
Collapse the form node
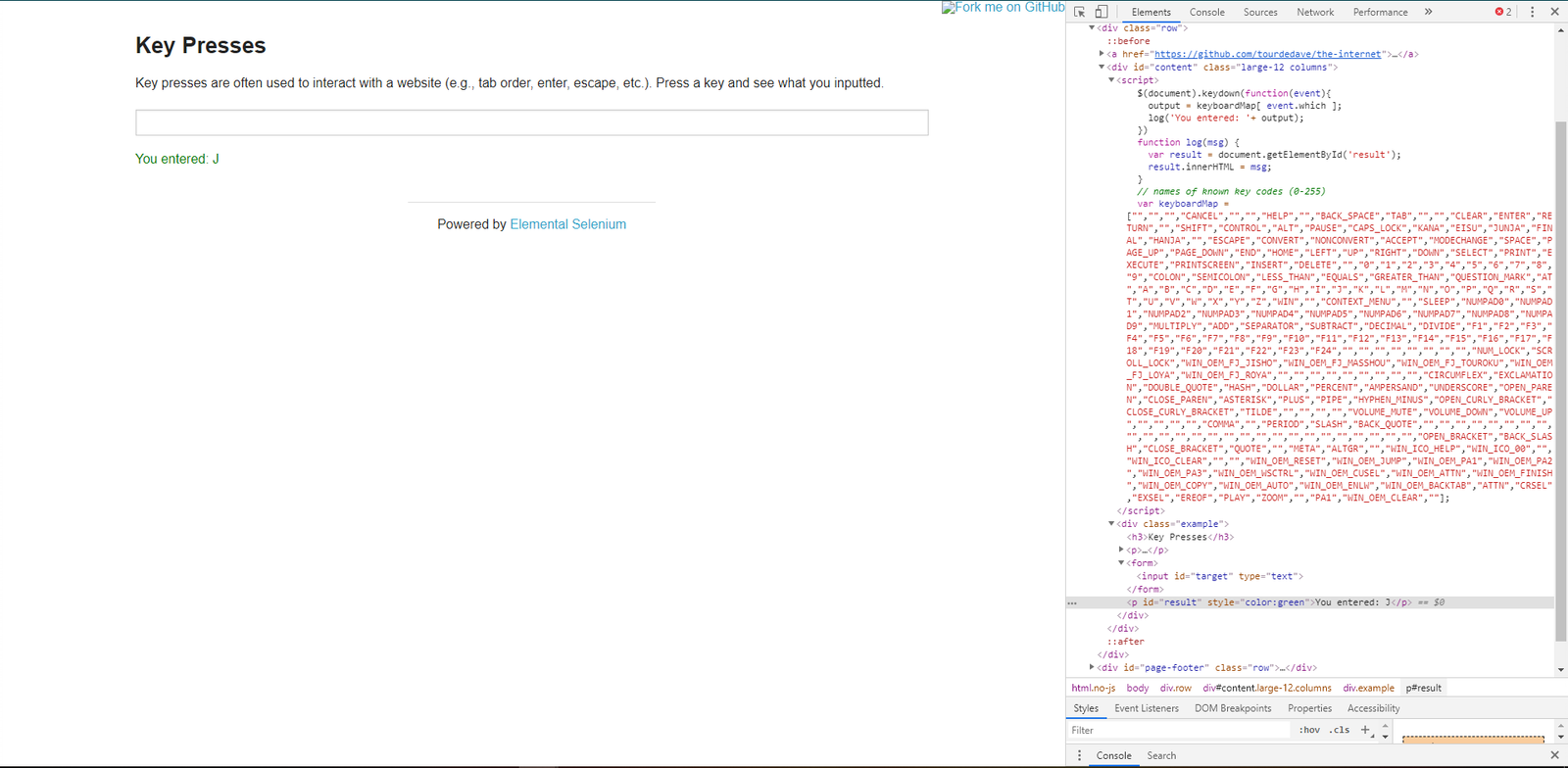[x=1121, y=563]
